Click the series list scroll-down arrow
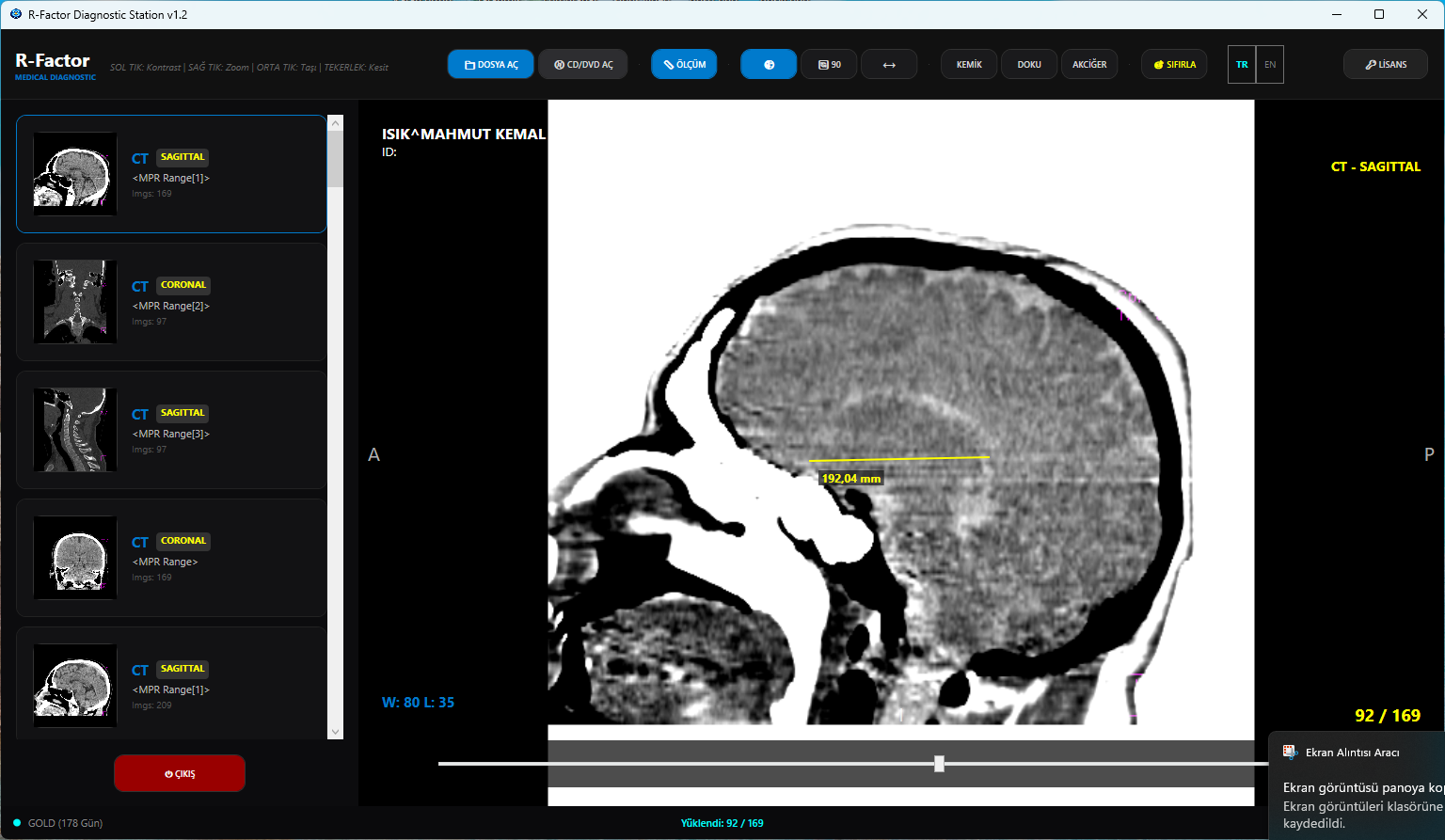 pos(336,732)
